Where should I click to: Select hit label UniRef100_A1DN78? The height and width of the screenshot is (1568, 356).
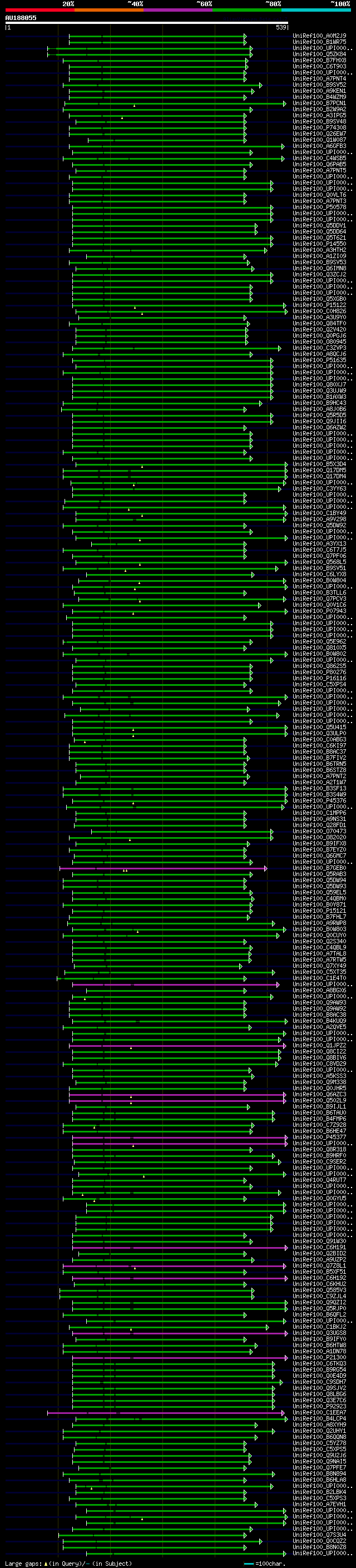click(x=319, y=1351)
